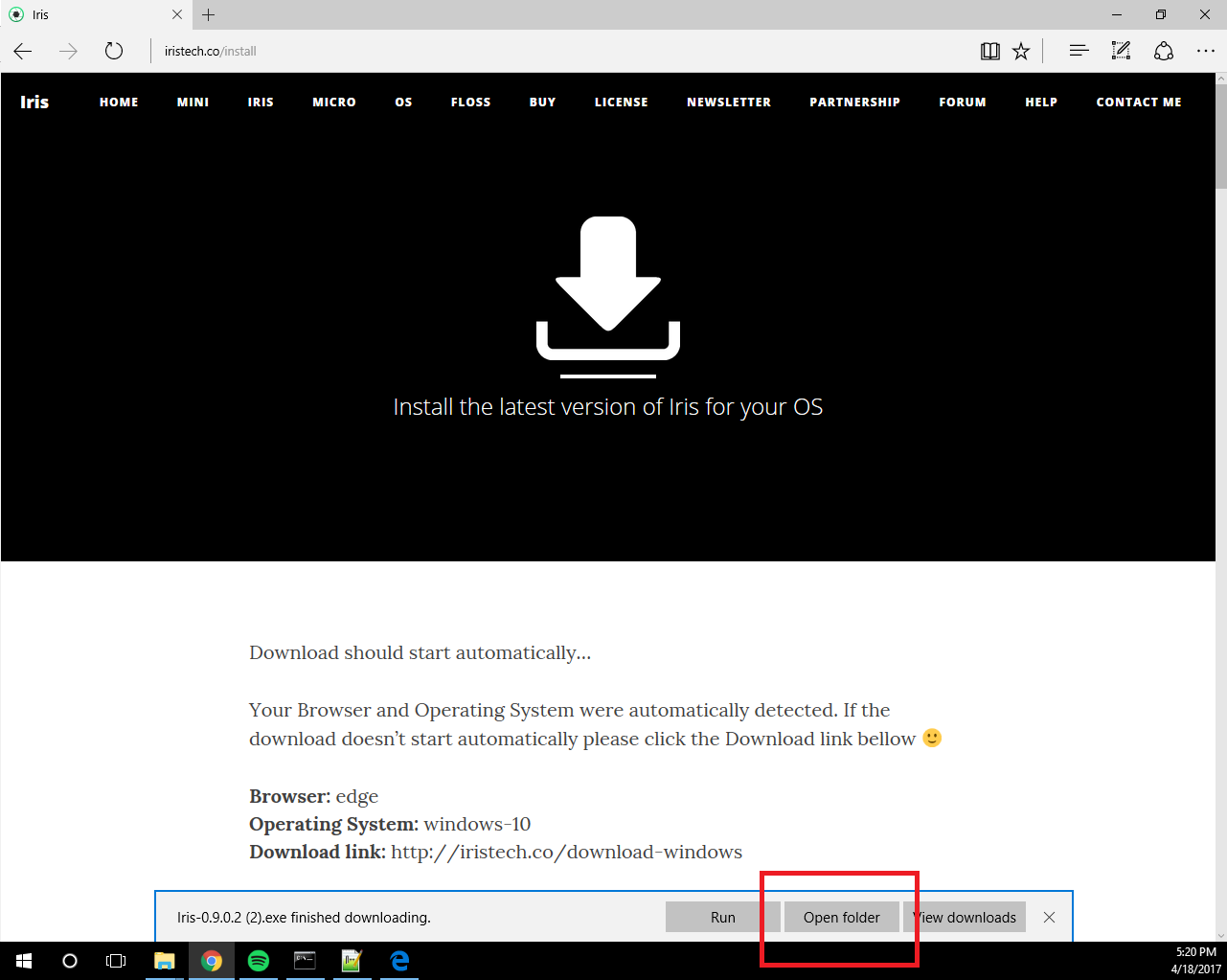Add page to favorites with star

click(1021, 51)
